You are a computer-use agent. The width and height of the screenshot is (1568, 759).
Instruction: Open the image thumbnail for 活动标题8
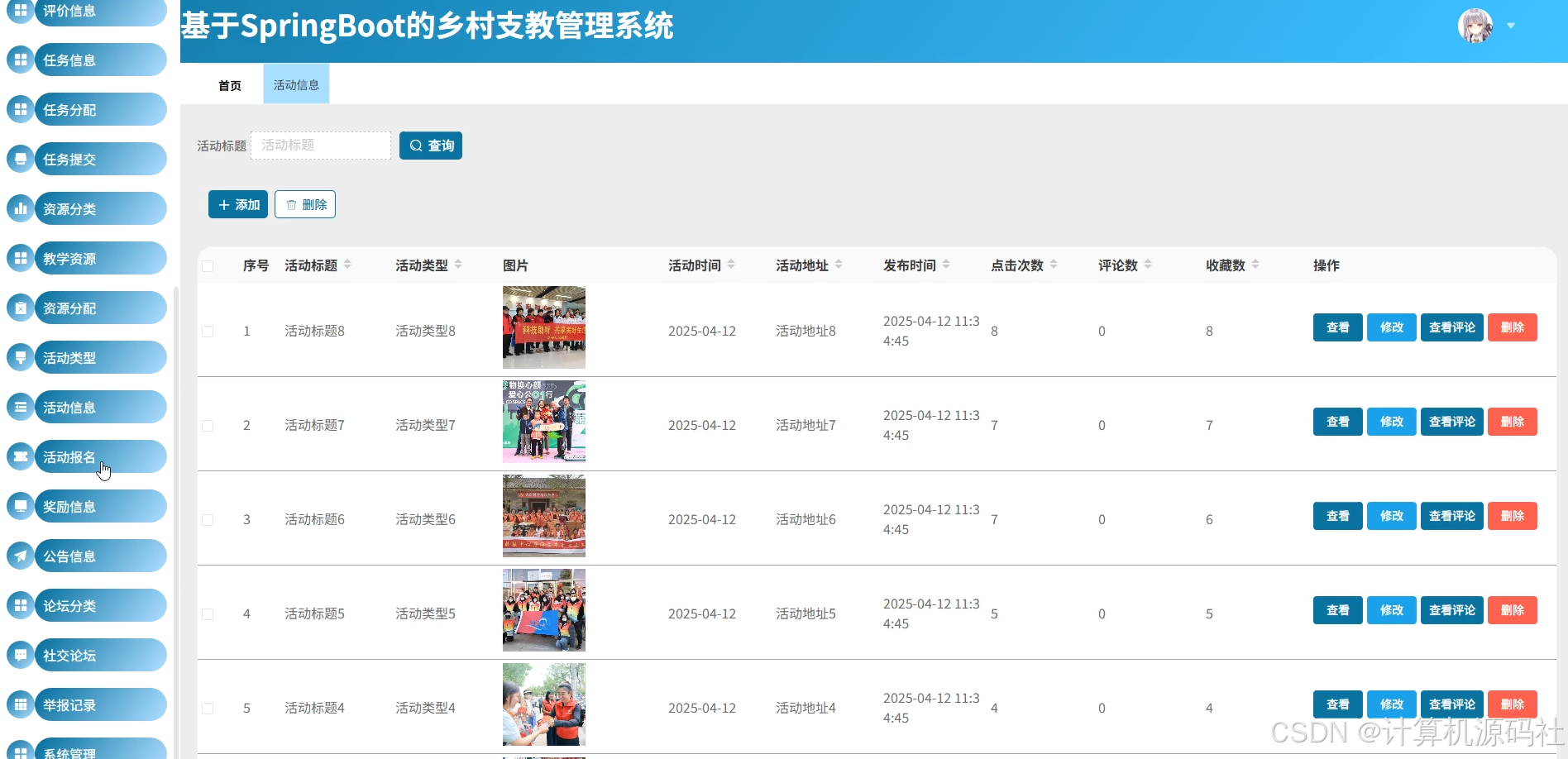544,327
